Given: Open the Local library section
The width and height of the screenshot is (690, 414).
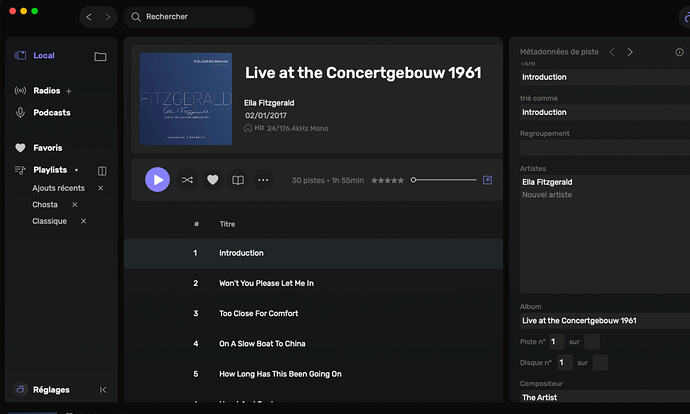Looking at the screenshot, I should [44, 55].
